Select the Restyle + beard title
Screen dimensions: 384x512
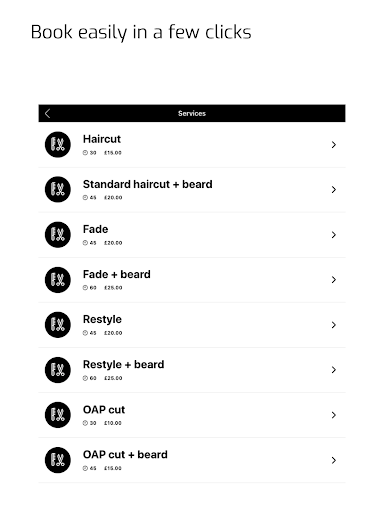pos(123,365)
